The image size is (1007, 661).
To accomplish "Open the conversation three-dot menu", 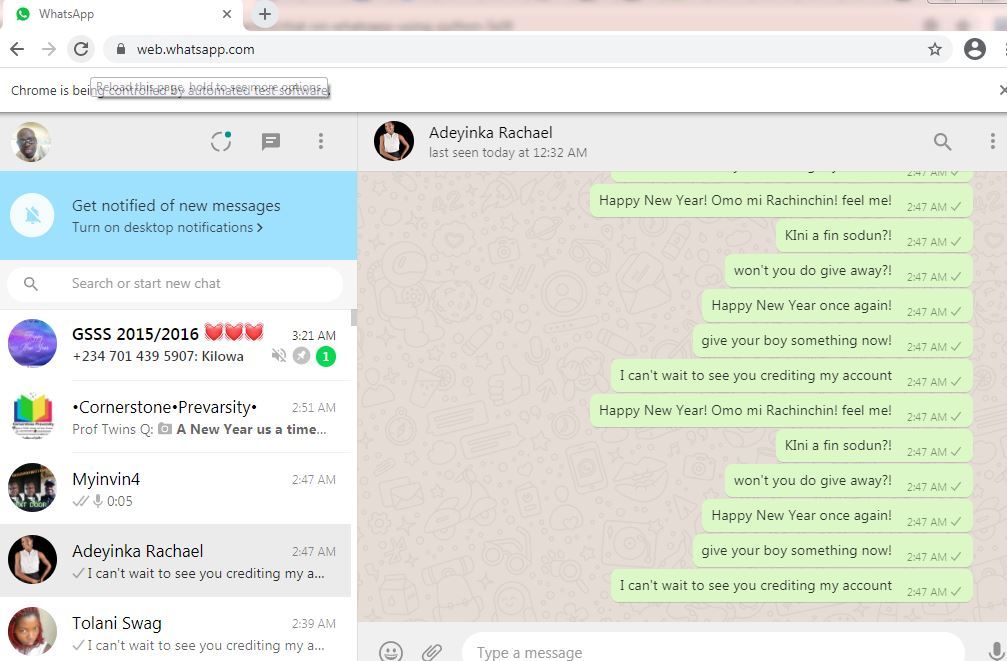I will click(x=992, y=141).
